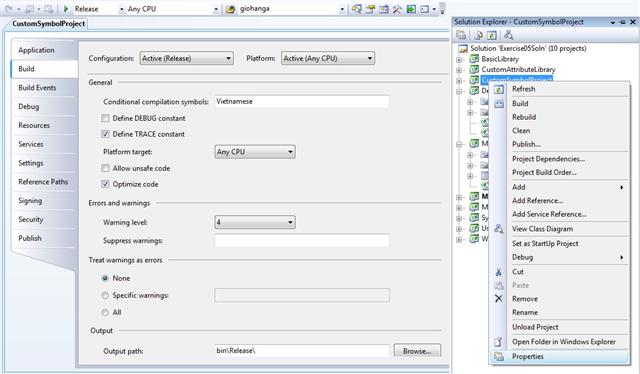The height and width of the screenshot is (374, 640).
Task: Select the CustomSymbolProject document tab
Action: 49,24
